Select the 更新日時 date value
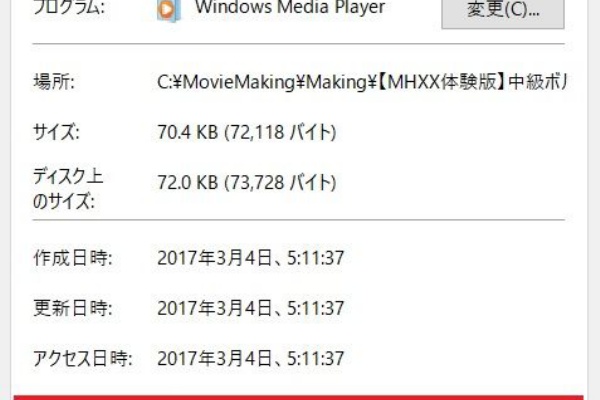 point(251,308)
